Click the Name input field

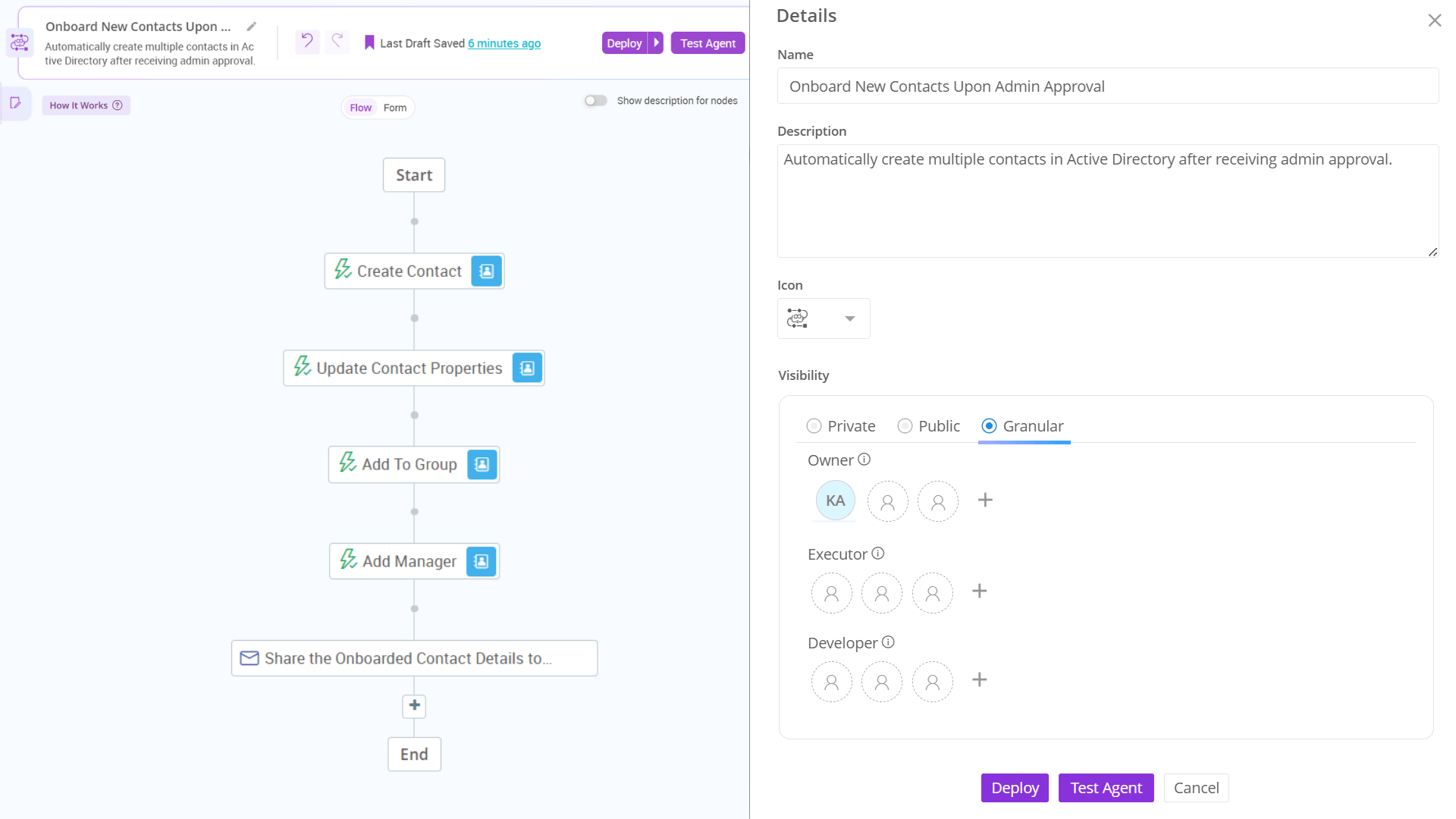[x=1108, y=86]
